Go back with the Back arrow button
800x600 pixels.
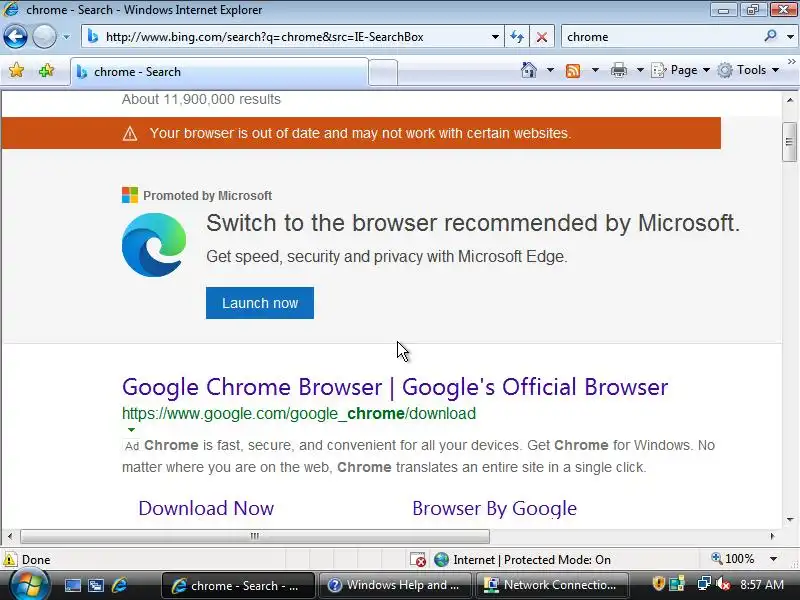pos(15,37)
